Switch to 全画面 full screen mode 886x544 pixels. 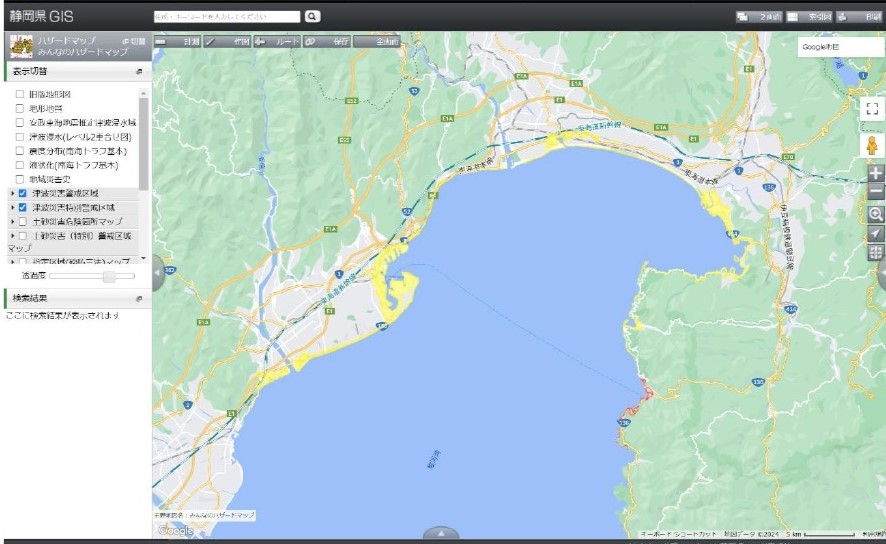(376, 42)
